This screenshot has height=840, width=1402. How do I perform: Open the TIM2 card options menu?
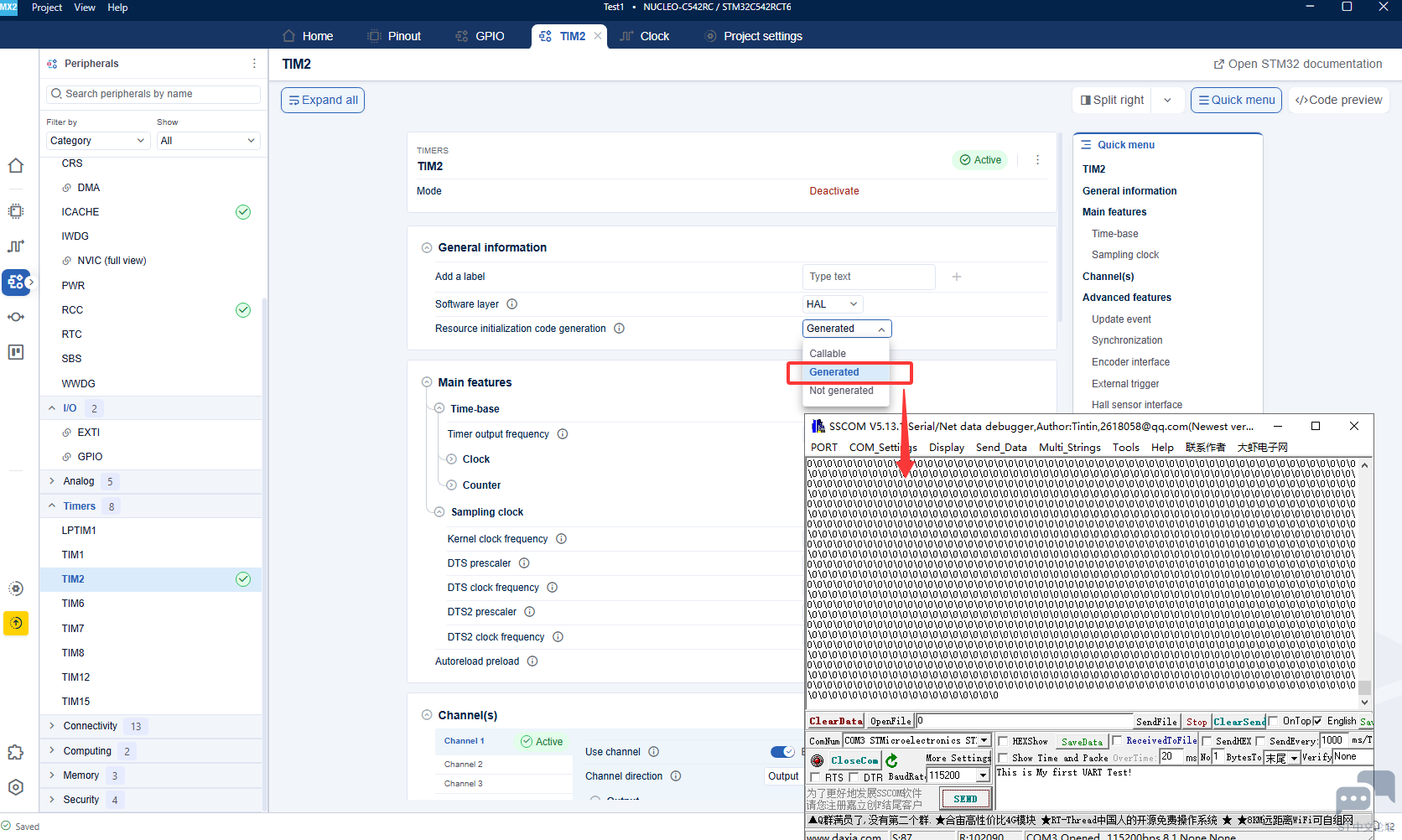(1037, 160)
